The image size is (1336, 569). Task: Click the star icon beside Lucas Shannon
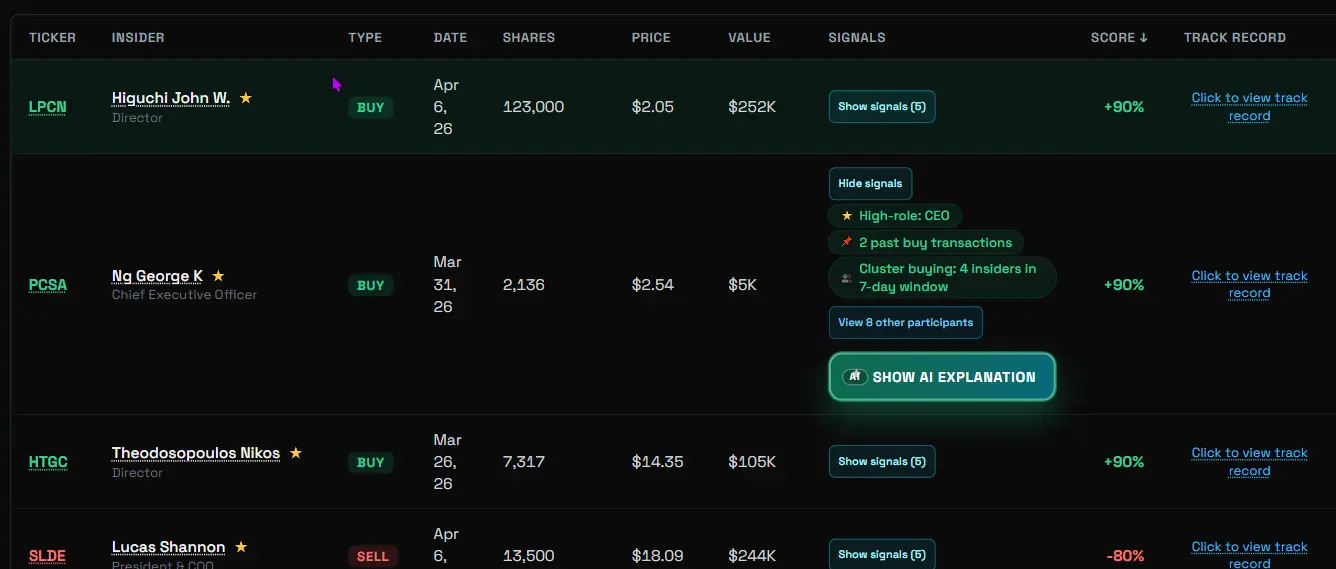coord(241,547)
